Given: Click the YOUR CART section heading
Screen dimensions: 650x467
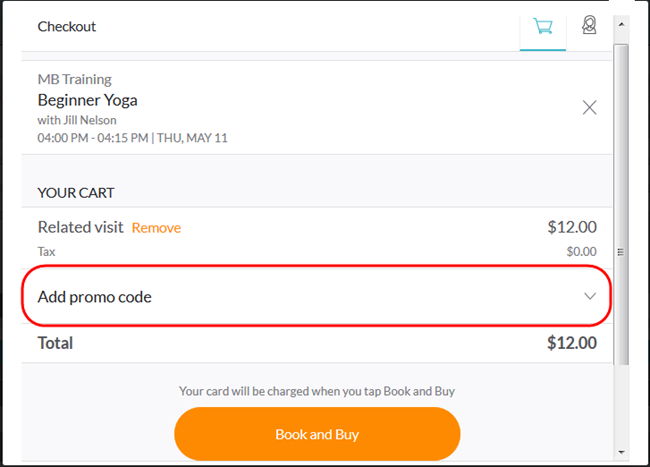Looking at the screenshot, I should point(76,193).
